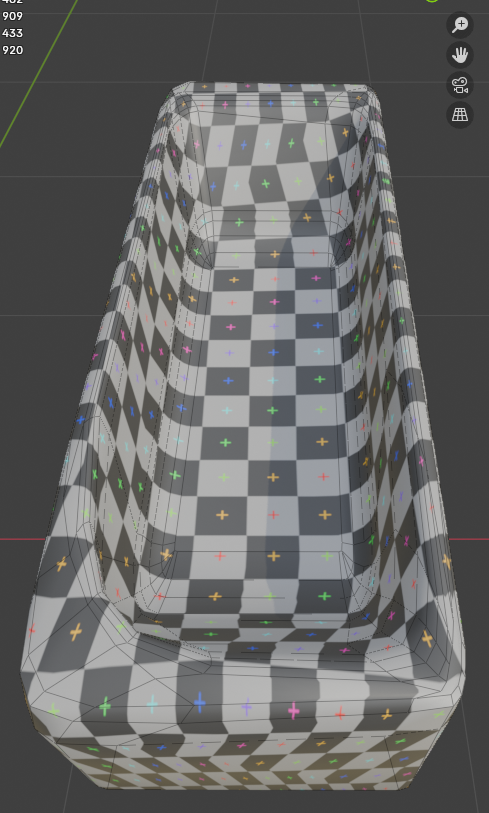Click the 433 statistics value
This screenshot has width=489, height=813.
[x=12, y=33]
